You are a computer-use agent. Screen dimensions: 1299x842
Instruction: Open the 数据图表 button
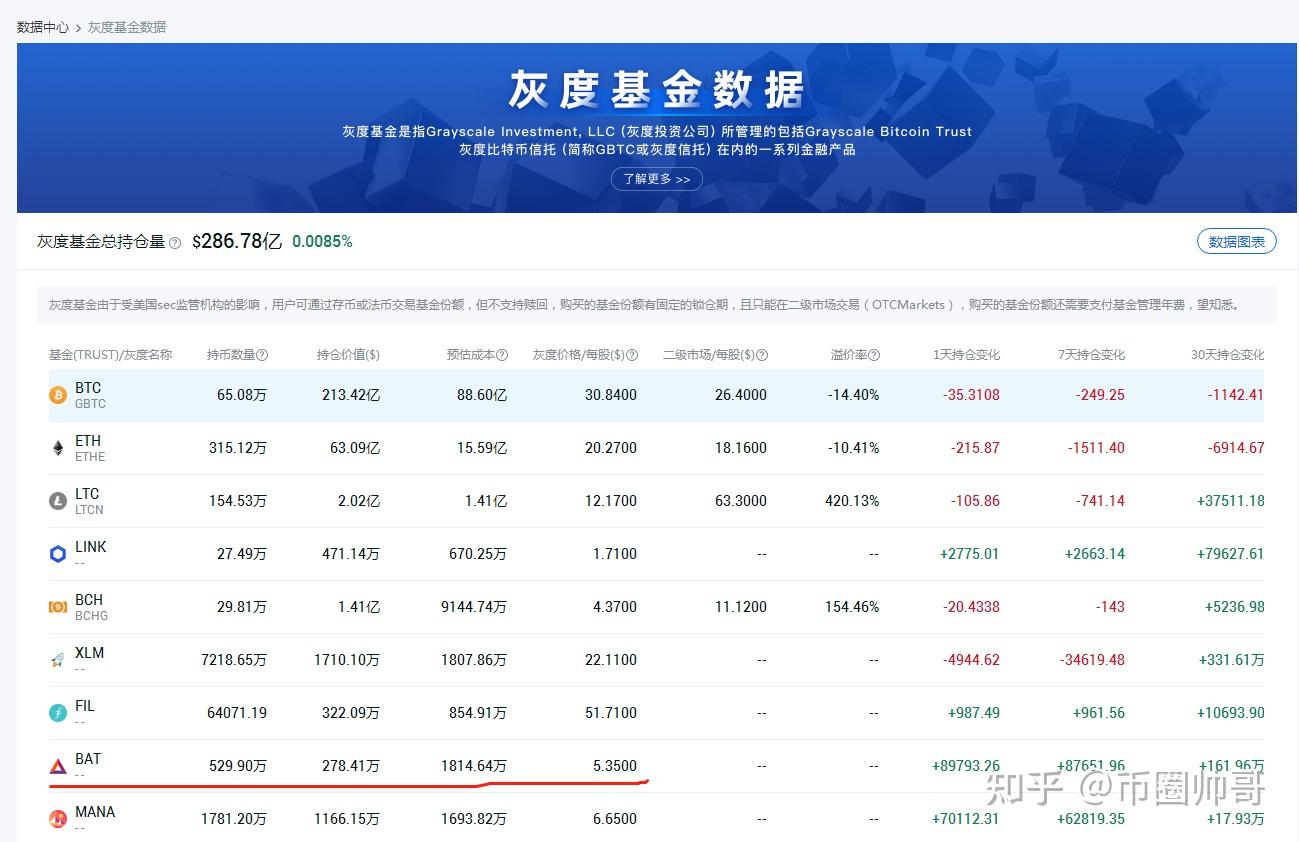[1237, 241]
